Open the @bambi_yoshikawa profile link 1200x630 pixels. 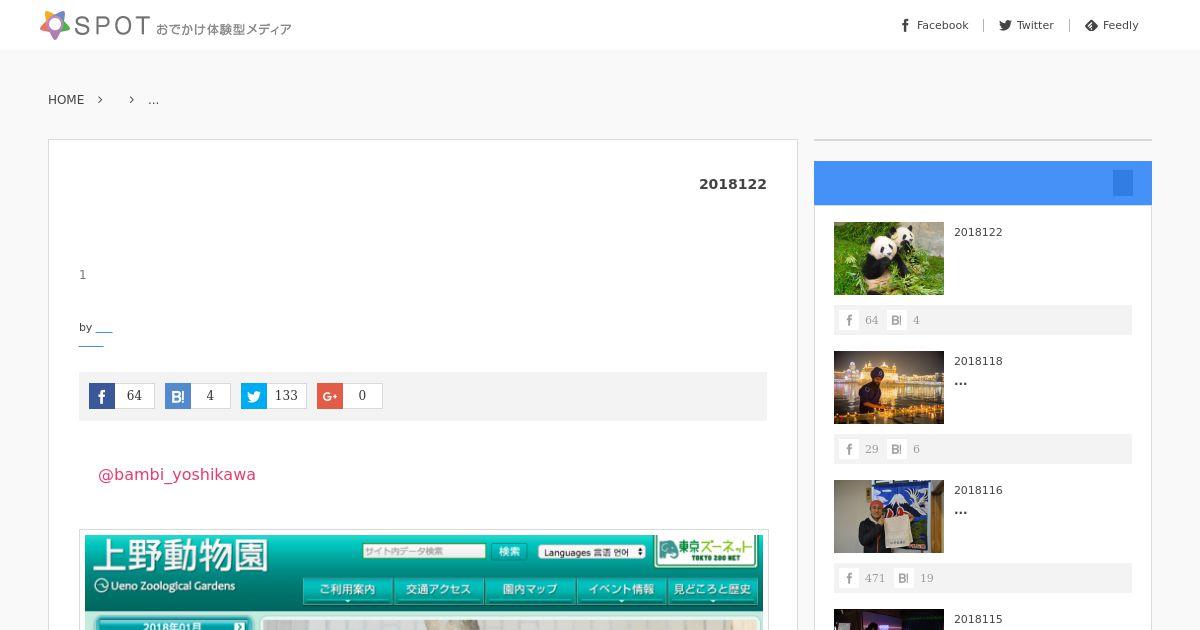pos(177,474)
